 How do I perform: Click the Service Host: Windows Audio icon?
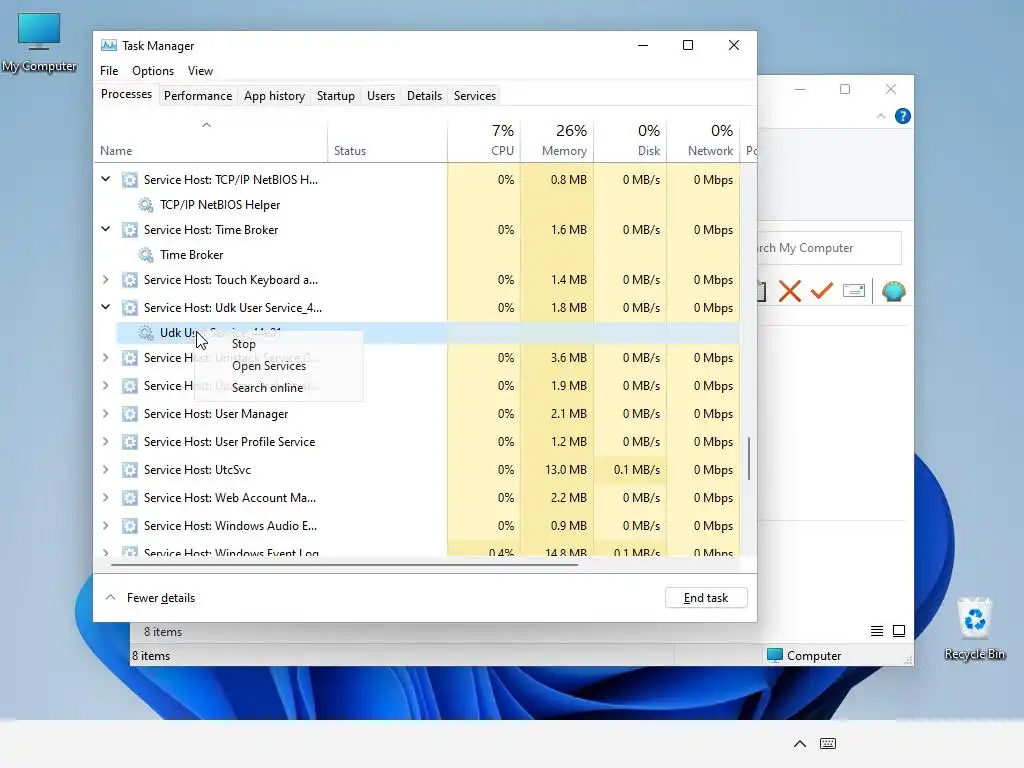pos(130,526)
